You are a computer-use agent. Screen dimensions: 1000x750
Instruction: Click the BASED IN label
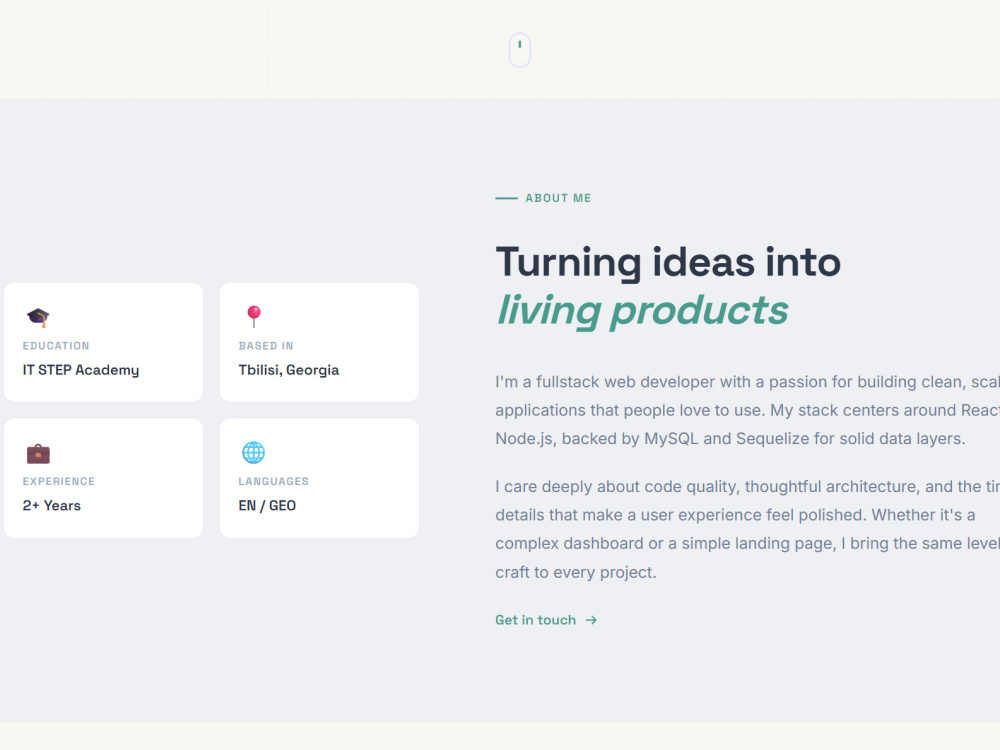click(x=266, y=346)
